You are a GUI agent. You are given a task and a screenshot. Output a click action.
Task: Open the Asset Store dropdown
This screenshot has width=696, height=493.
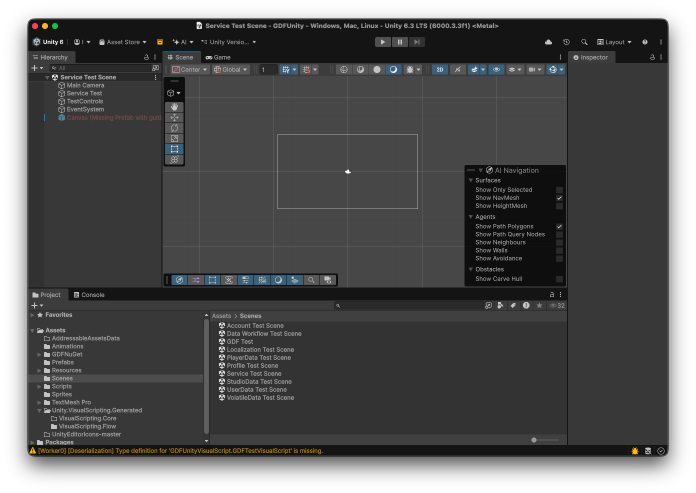coord(123,42)
